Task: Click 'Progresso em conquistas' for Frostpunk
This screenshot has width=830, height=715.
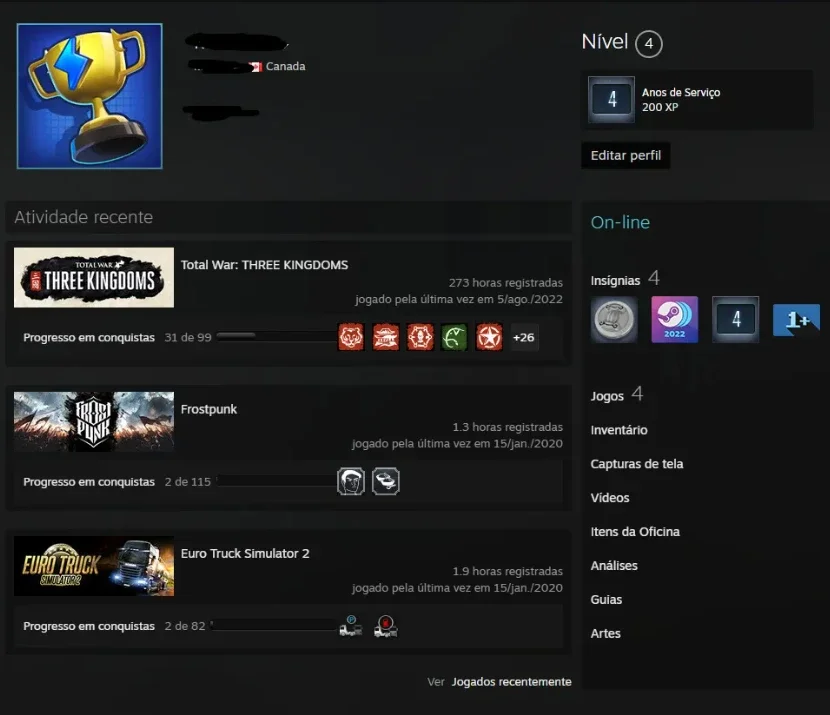Action: [x=89, y=482]
